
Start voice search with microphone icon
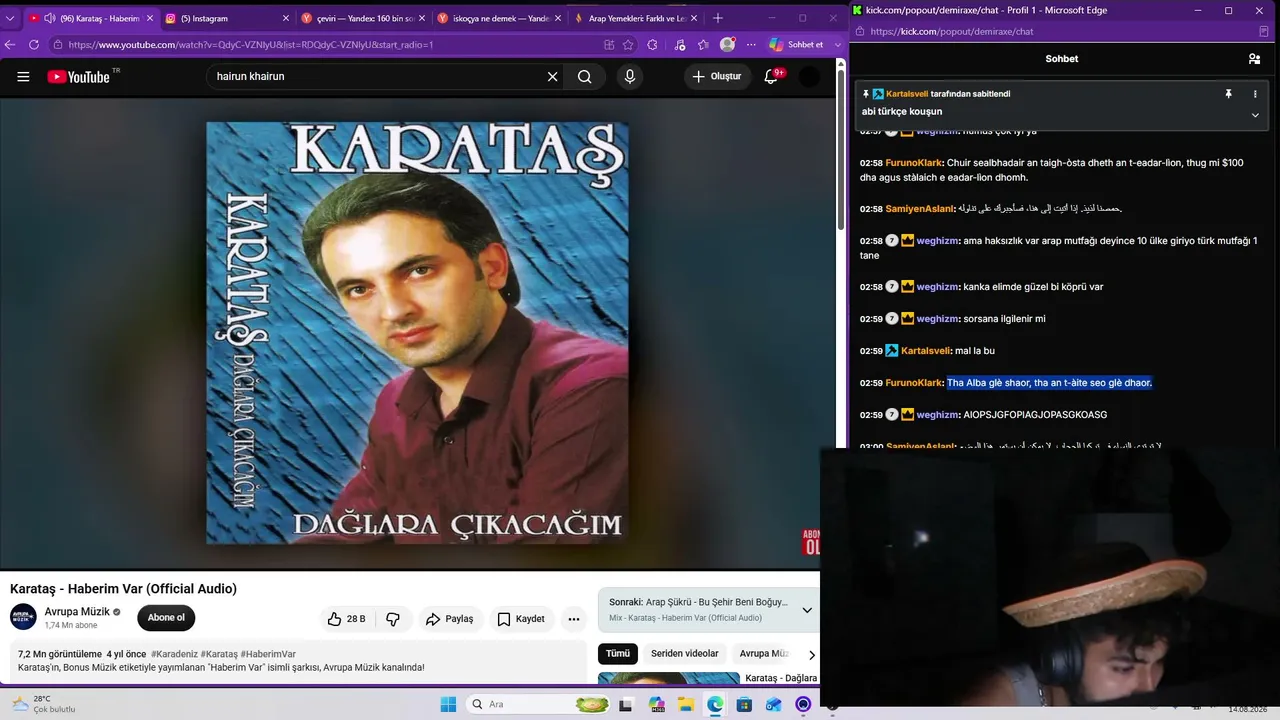point(630,77)
